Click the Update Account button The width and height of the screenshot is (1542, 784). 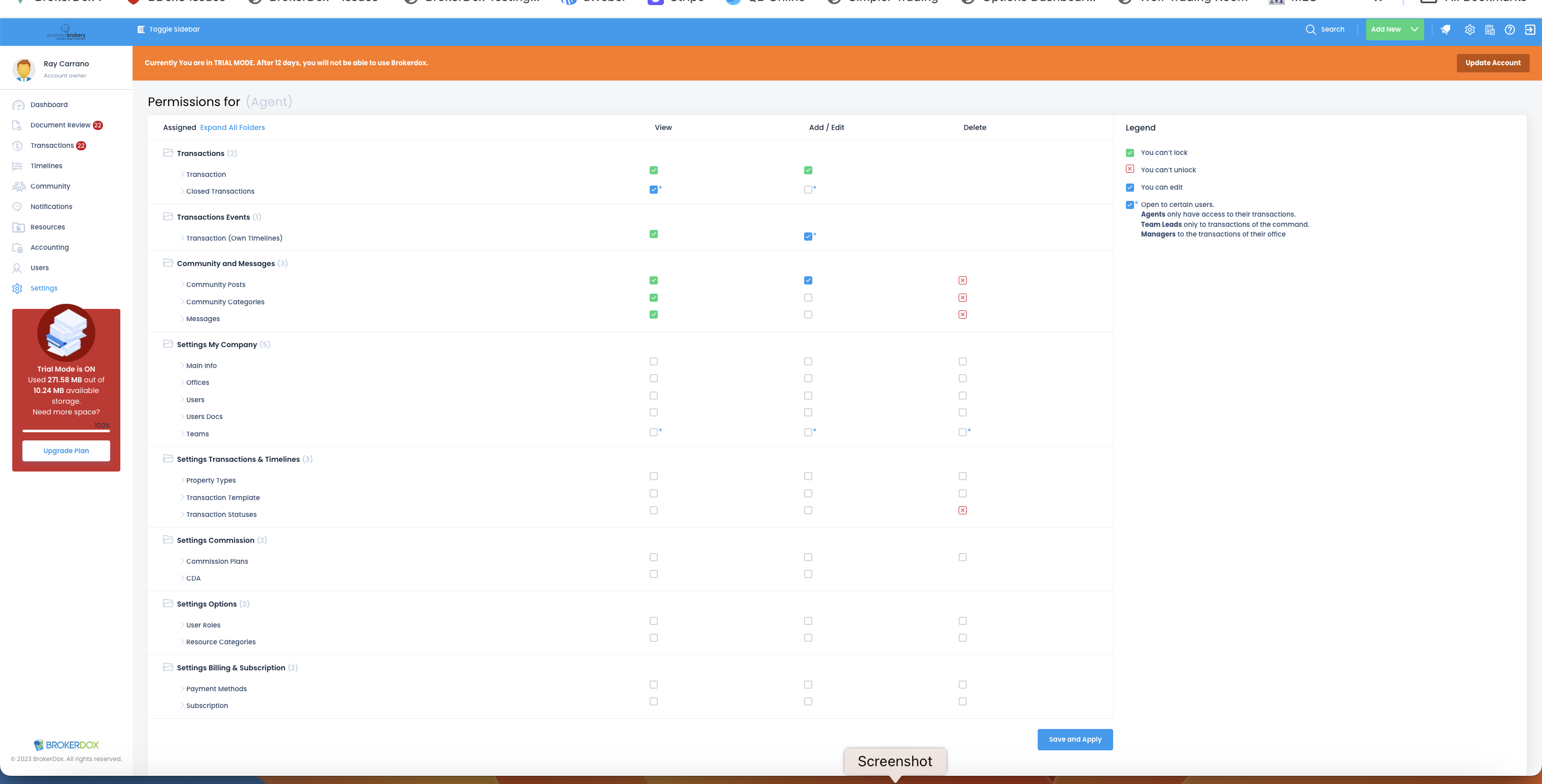[x=1493, y=63]
